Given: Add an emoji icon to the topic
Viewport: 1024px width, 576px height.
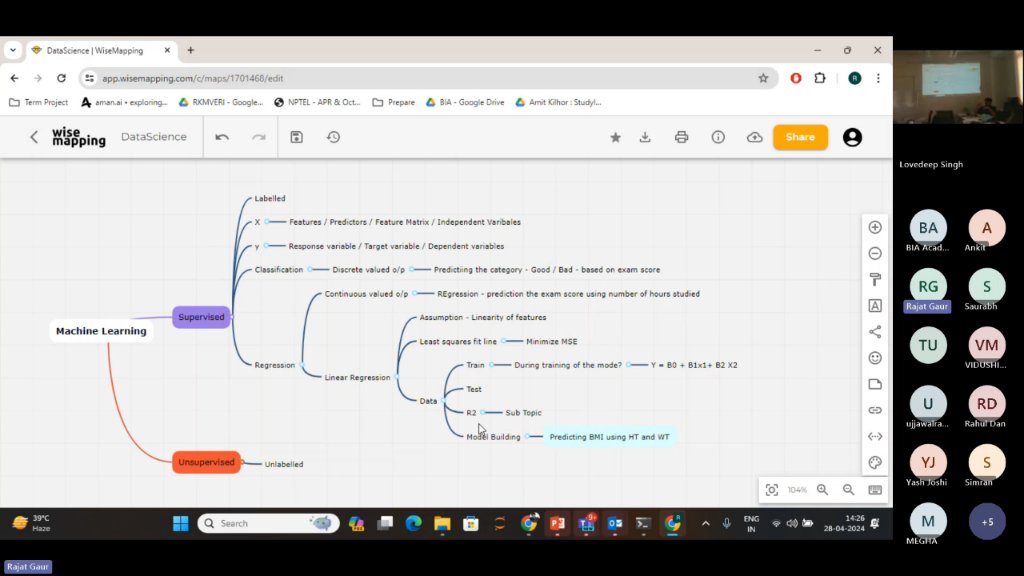Looking at the screenshot, I should click(x=875, y=358).
